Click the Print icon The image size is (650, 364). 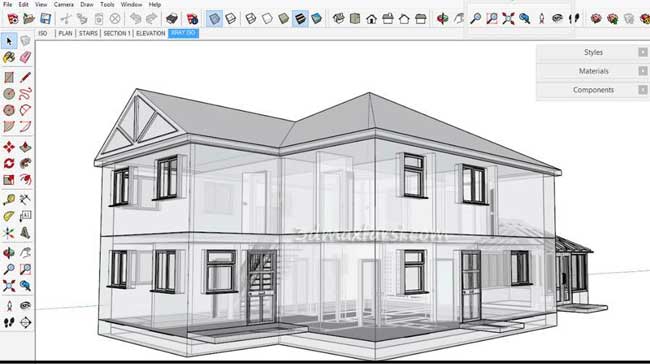pyautogui.click(x=172, y=19)
